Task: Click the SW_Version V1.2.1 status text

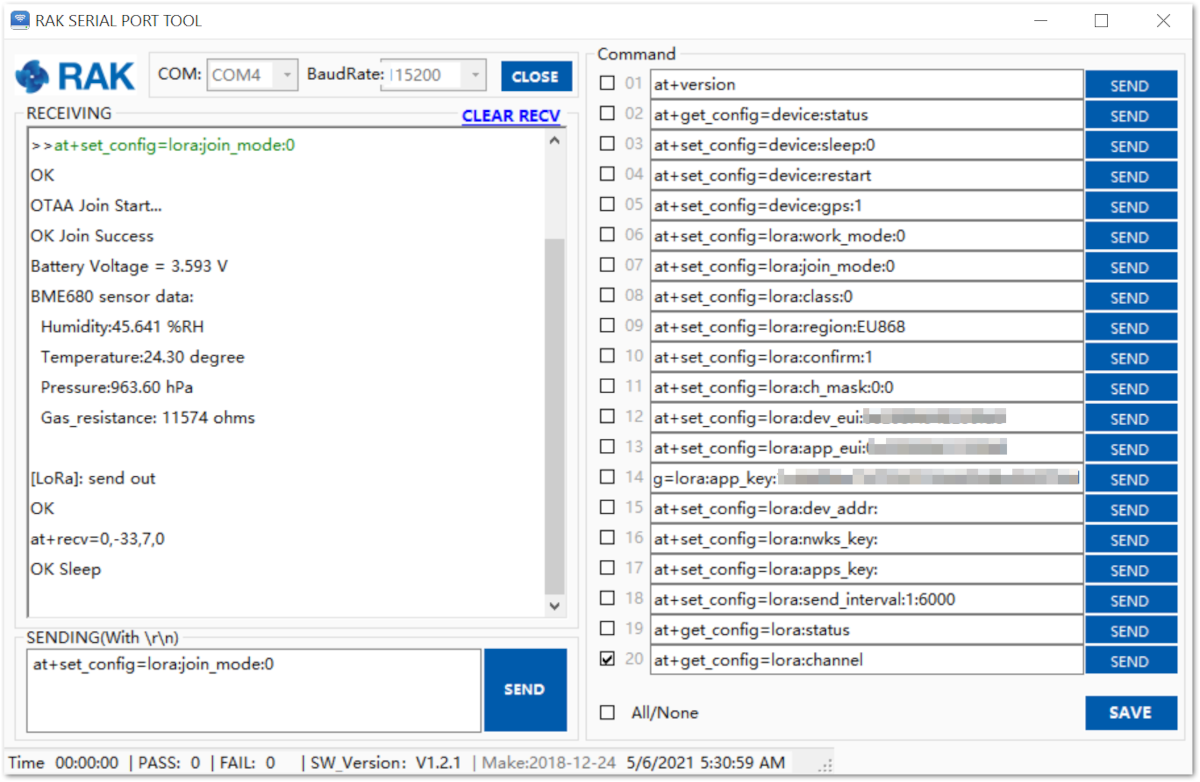Action: [384, 763]
